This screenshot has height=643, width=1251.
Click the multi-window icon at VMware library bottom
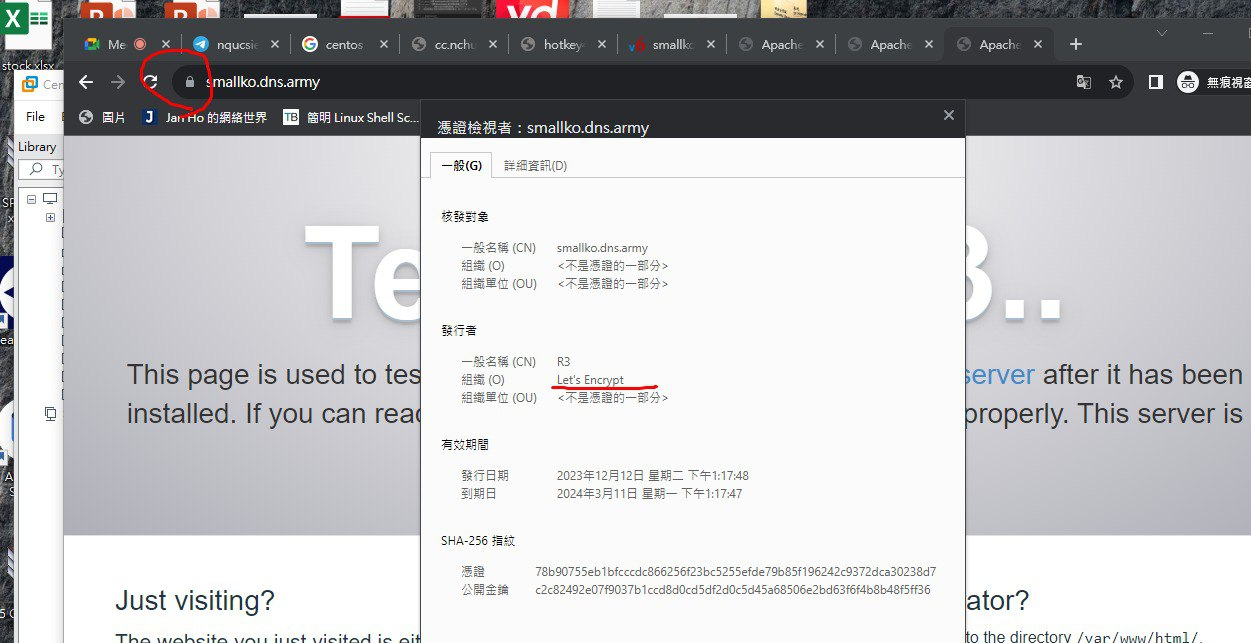pyautogui.click(x=51, y=412)
